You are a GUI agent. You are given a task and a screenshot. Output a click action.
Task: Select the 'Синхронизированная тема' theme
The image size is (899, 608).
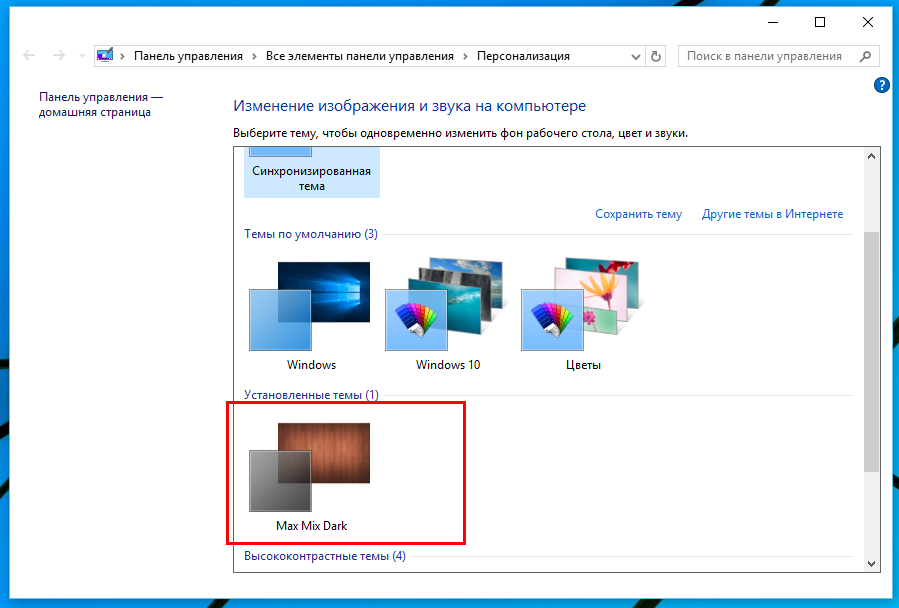tap(311, 172)
